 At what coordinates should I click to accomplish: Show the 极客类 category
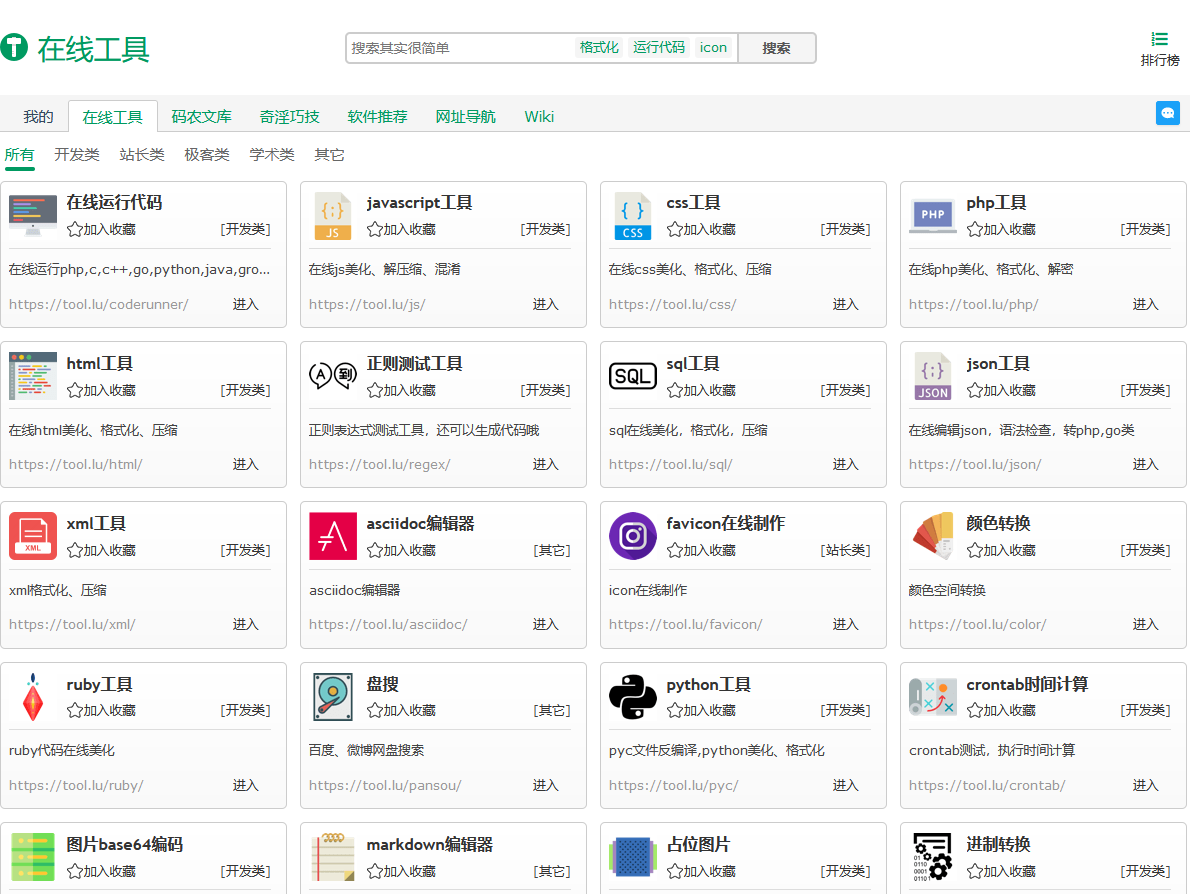point(206,154)
